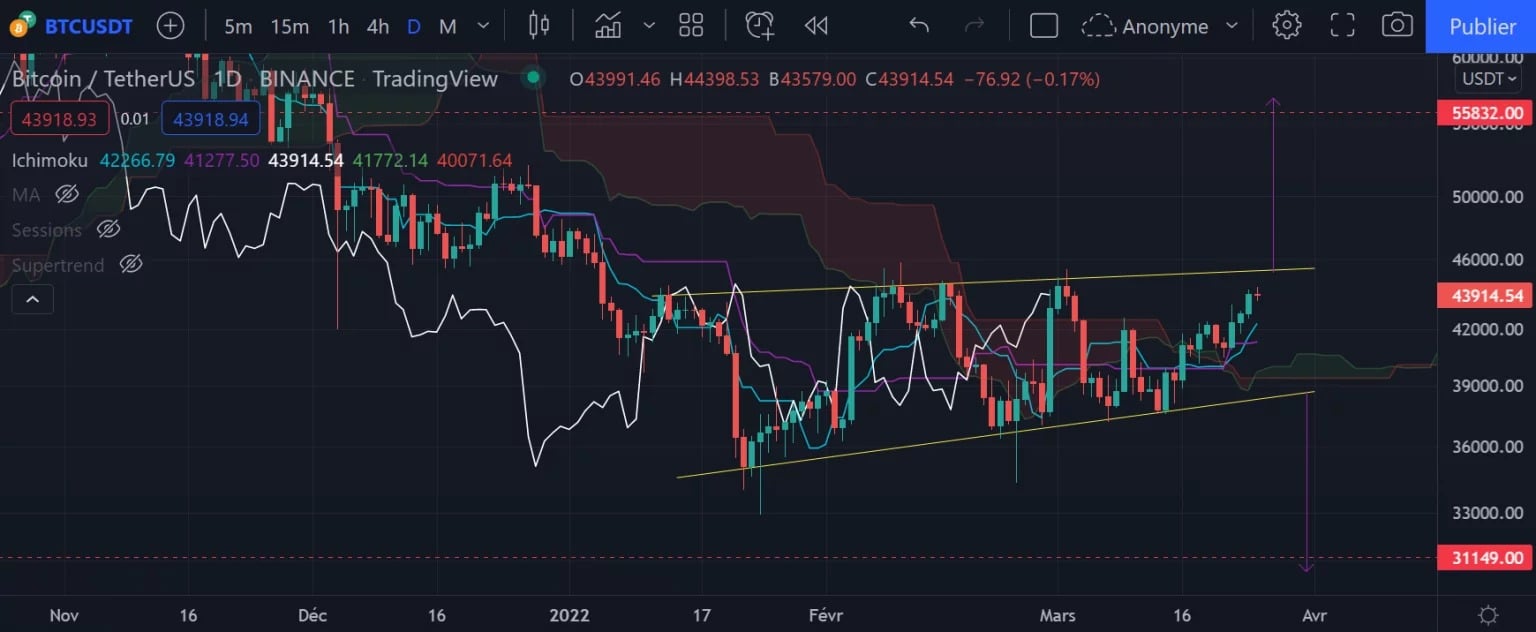
Task: Switch to the 1h timeframe
Action: pyautogui.click(x=339, y=26)
